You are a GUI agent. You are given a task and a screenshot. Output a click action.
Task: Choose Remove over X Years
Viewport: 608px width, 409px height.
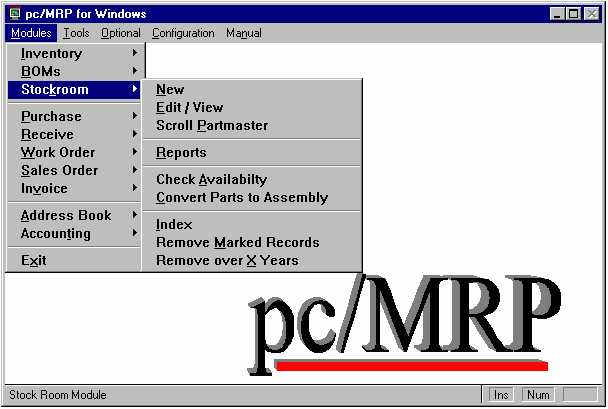[x=252, y=261]
